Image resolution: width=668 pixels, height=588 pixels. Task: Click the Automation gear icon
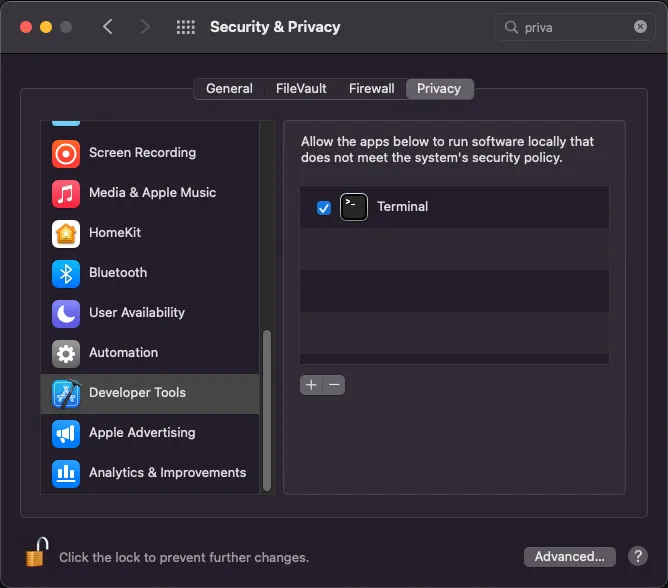click(66, 354)
